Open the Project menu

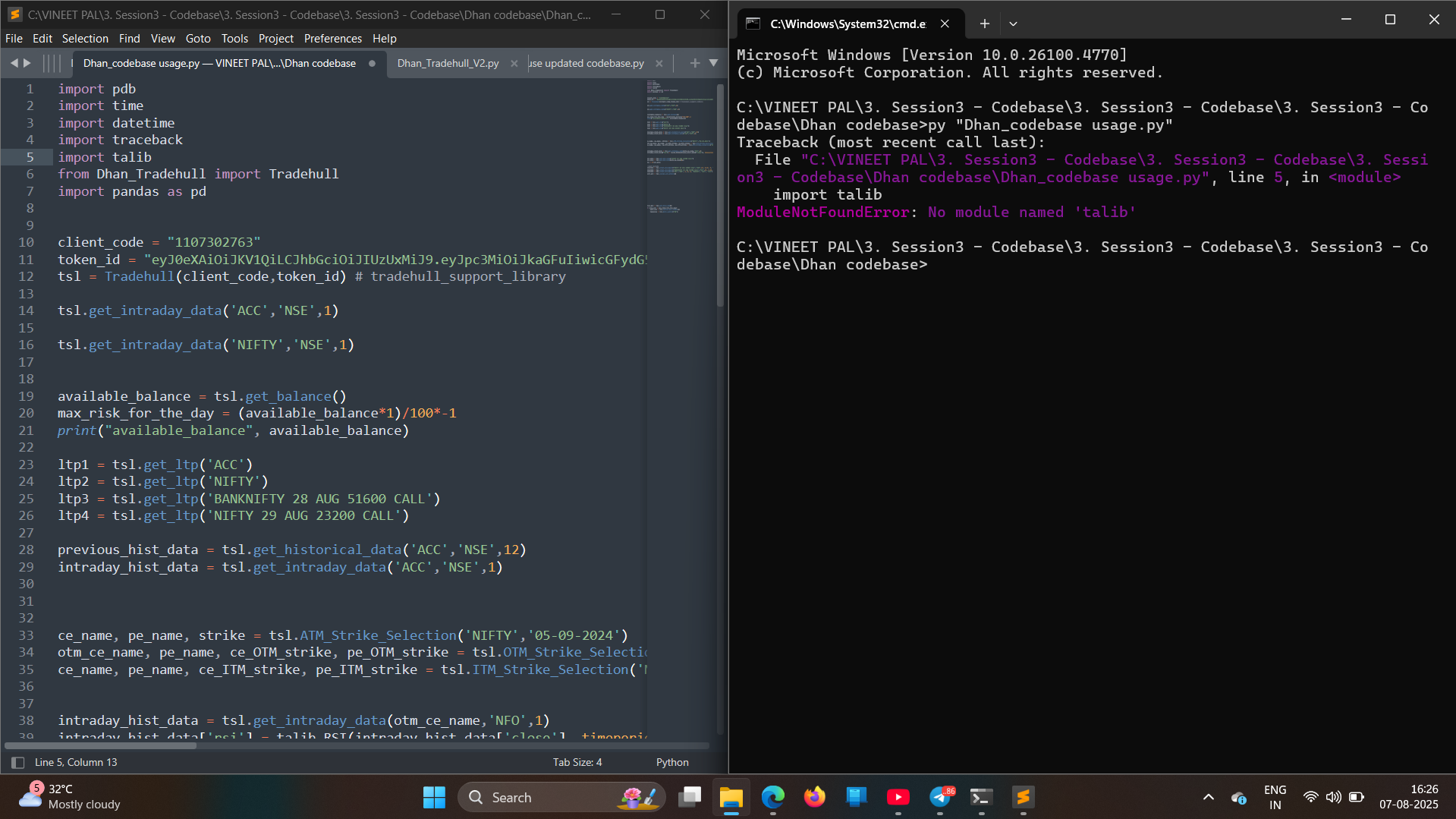tap(275, 39)
